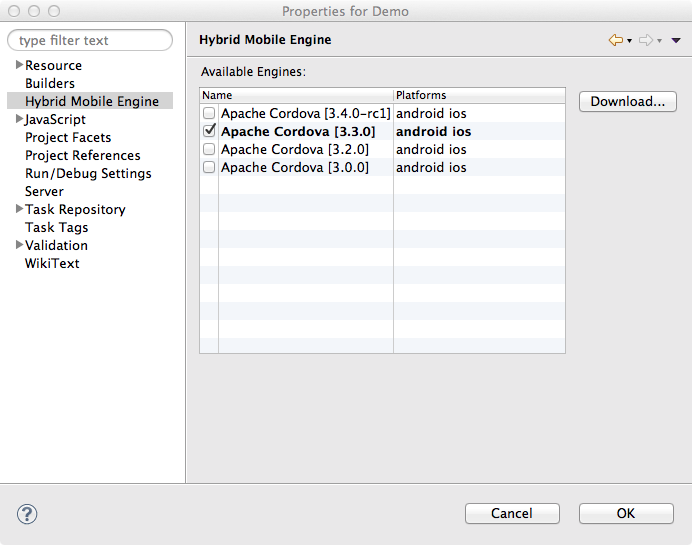Open Run/Debug Settings page
Screen dimensions: 692x545
pyautogui.click(x=88, y=173)
